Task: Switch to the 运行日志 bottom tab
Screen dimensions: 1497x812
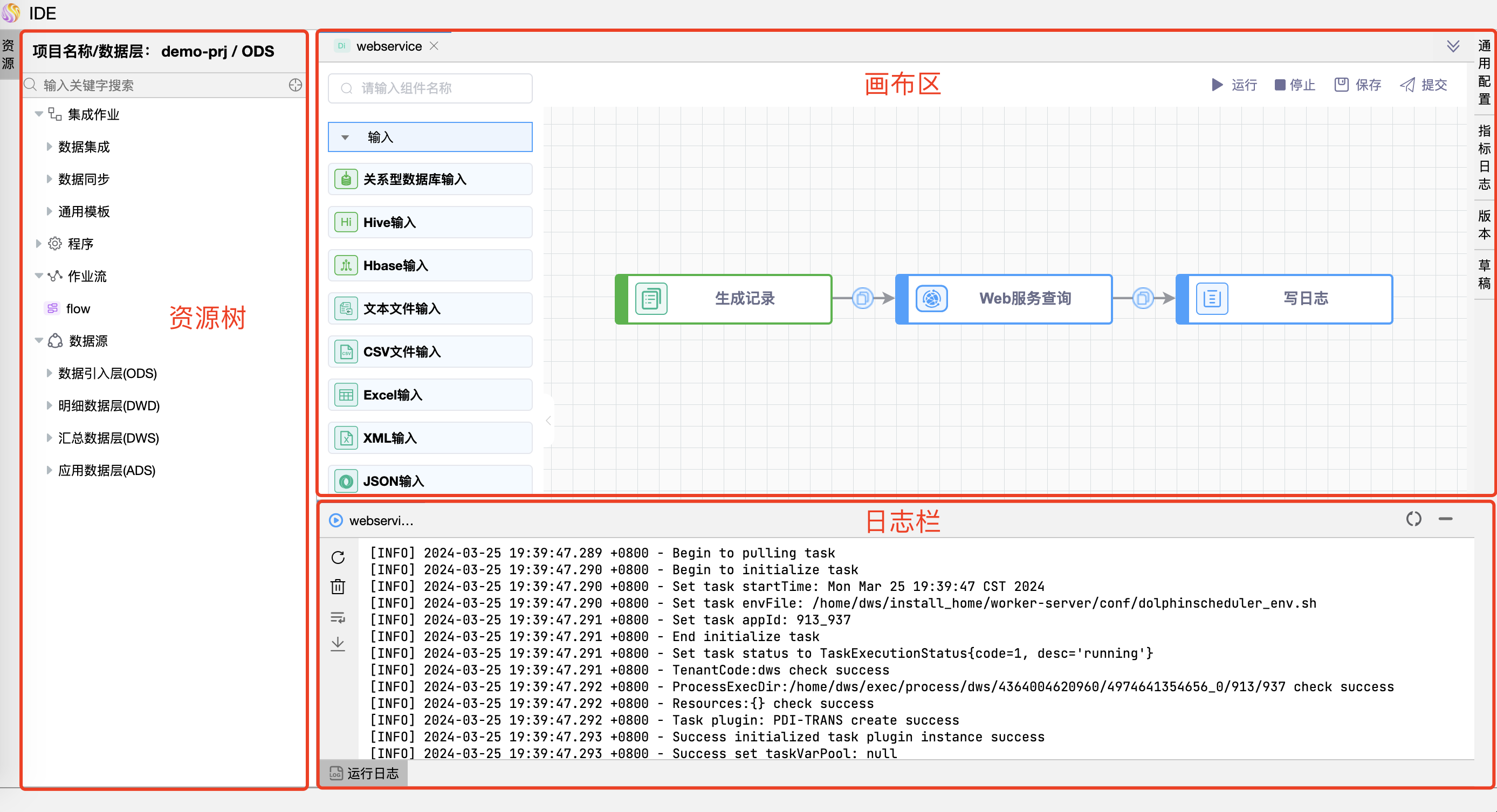Action: (x=365, y=773)
